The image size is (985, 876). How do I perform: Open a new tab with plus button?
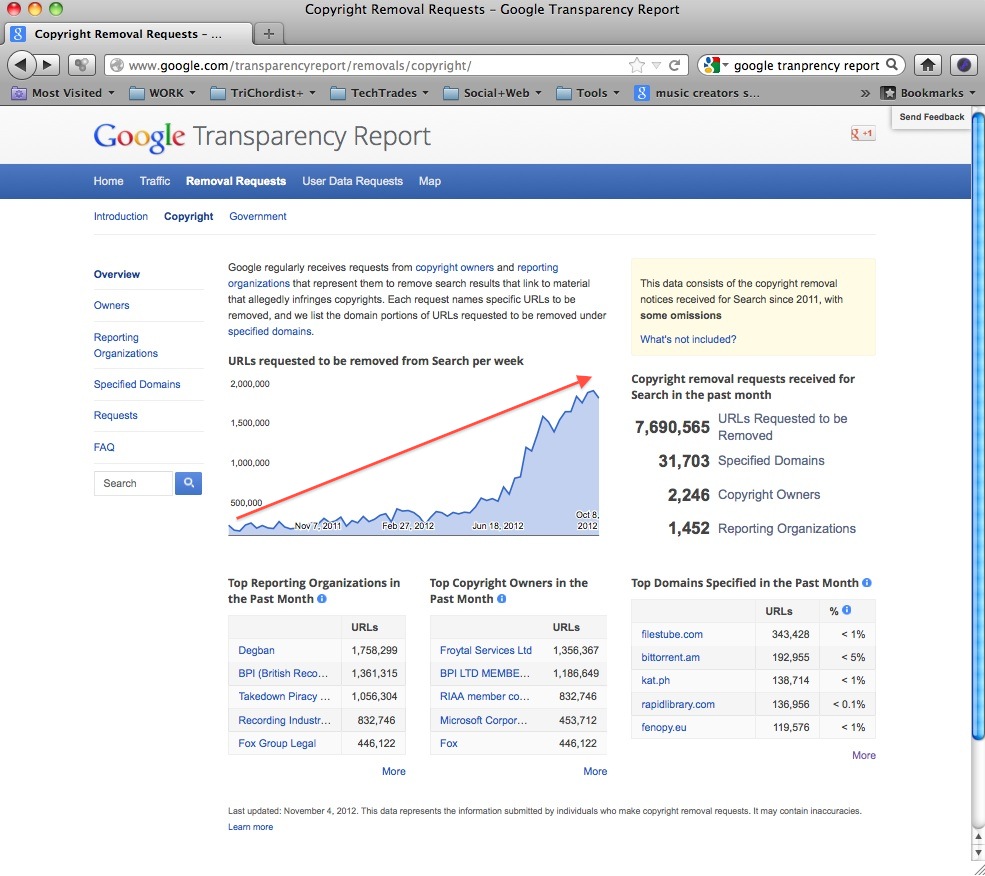click(268, 34)
